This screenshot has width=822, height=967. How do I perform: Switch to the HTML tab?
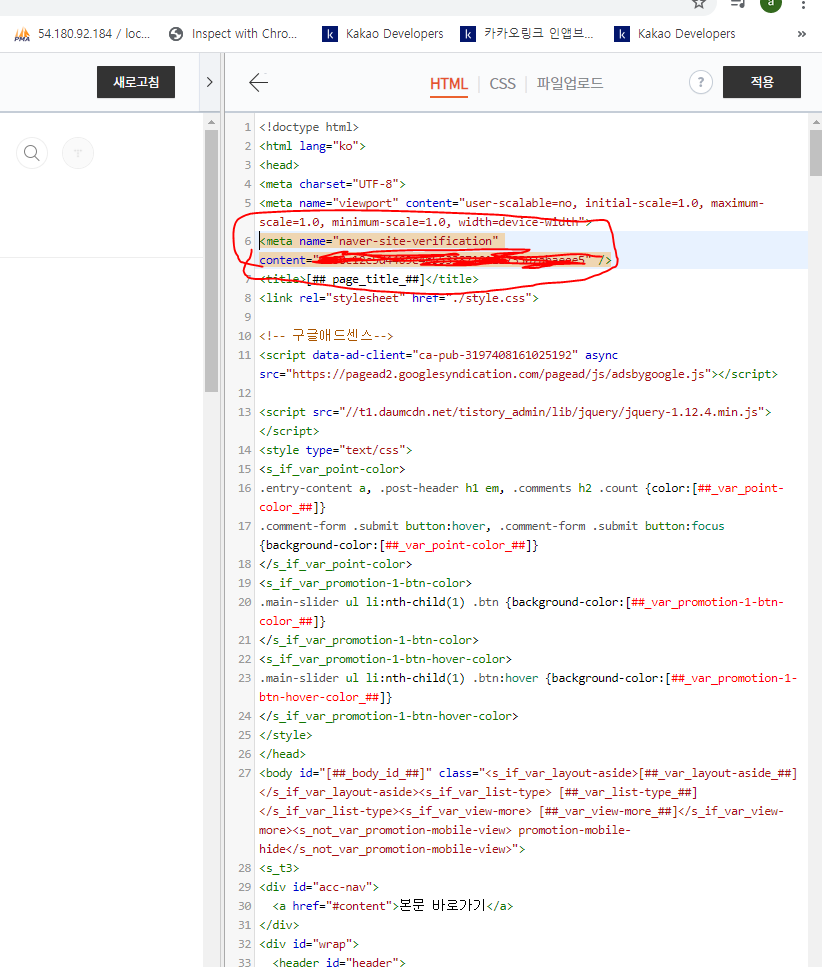(x=449, y=84)
